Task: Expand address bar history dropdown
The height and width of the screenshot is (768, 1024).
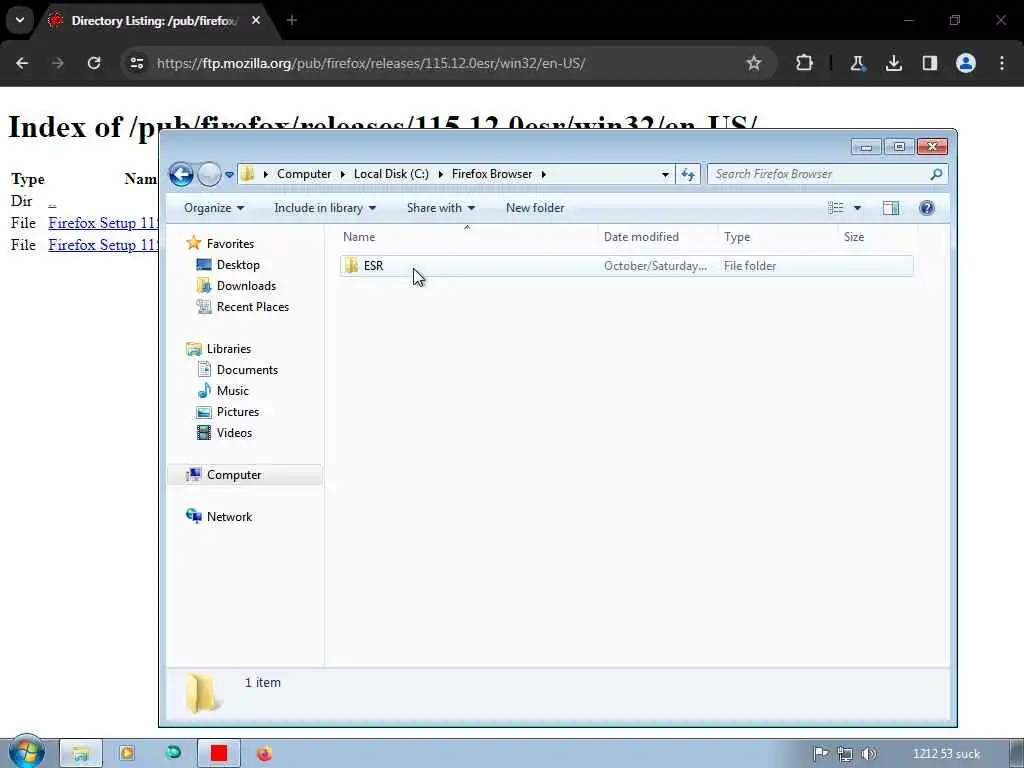Action: (665, 174)
